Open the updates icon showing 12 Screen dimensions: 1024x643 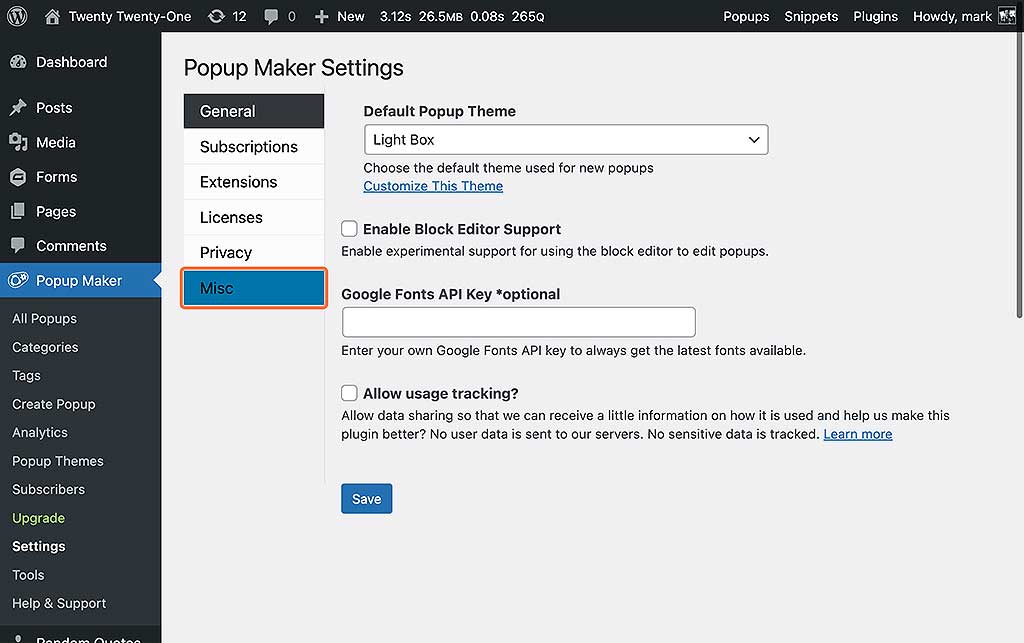(216, 16)
